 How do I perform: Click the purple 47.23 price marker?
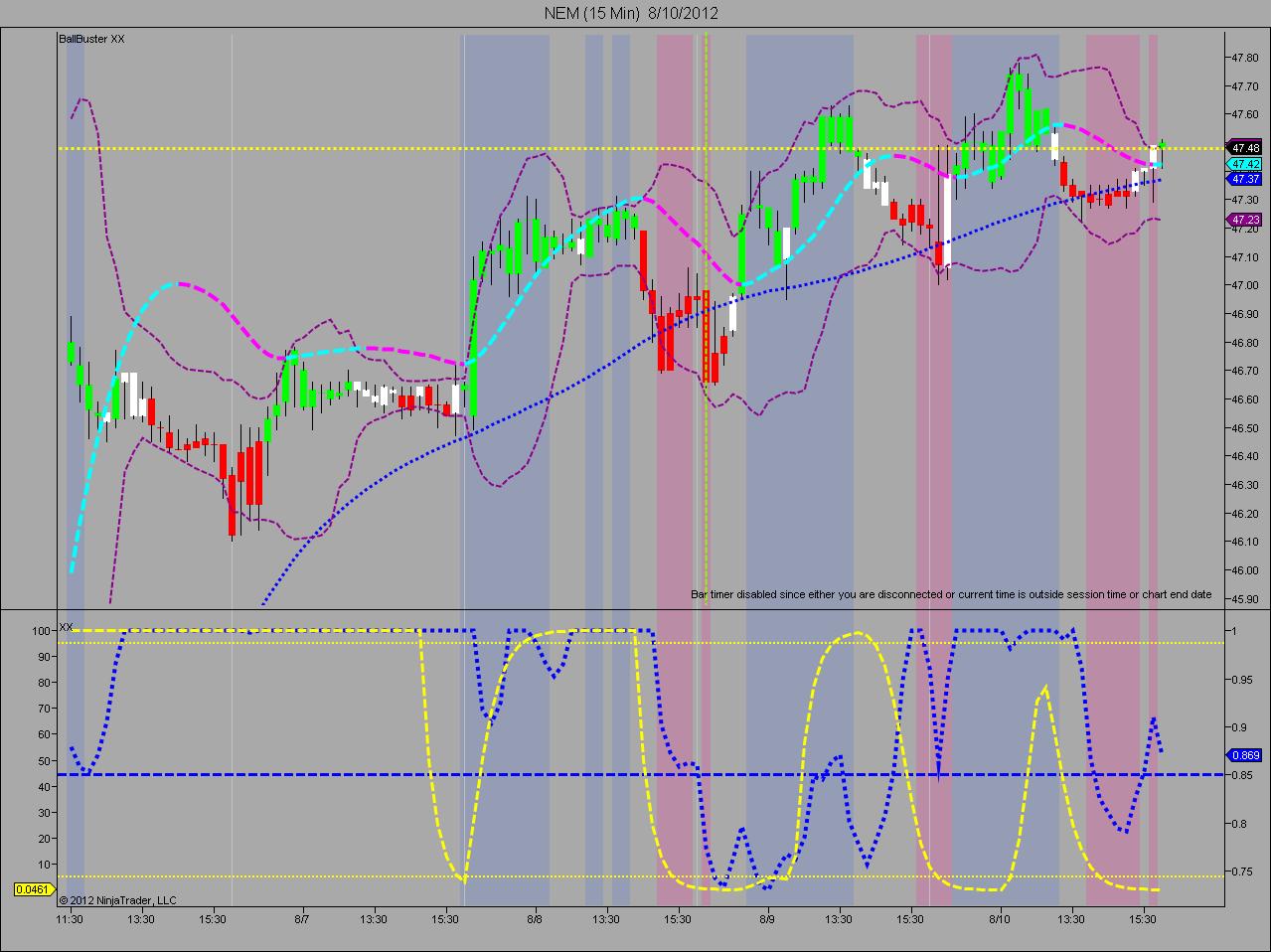coord(1246,220)
